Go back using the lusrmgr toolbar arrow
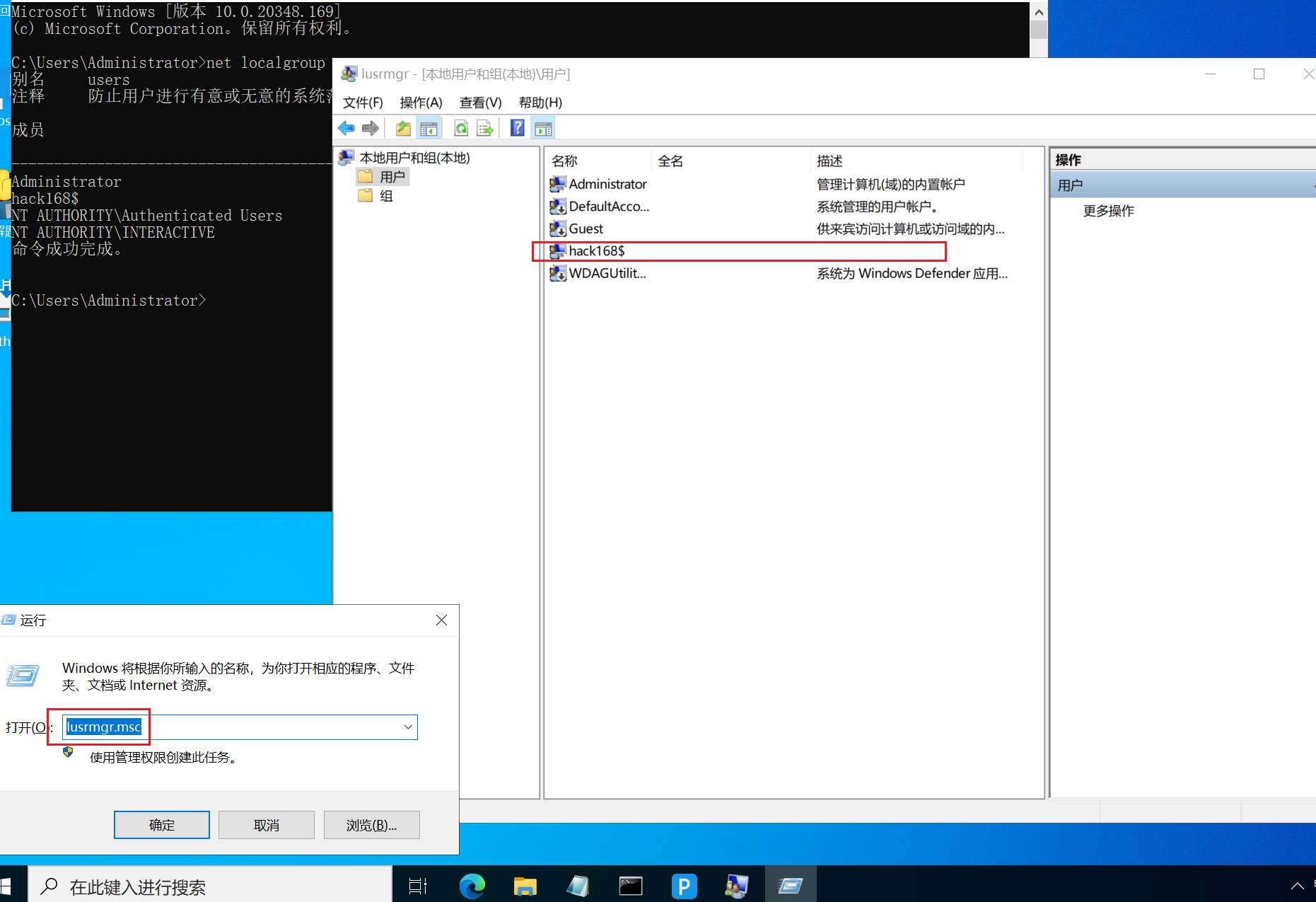1316x902 pixels. pyautogui.click(x=346, y=128)
